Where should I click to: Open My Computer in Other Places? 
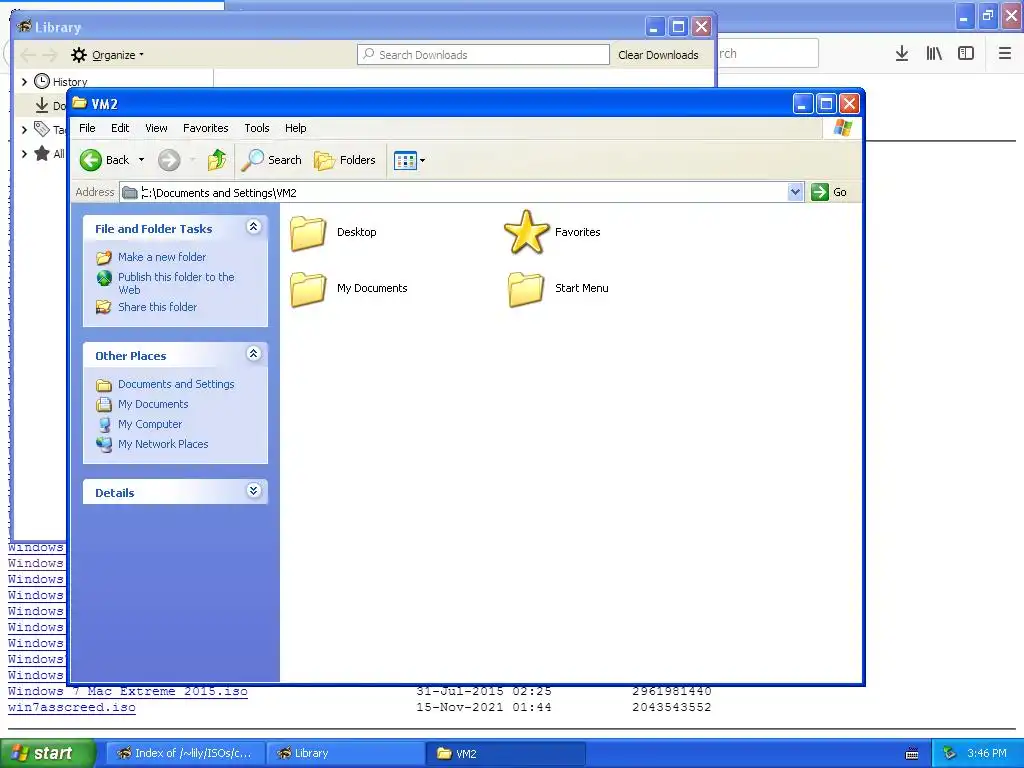point(150,424)
